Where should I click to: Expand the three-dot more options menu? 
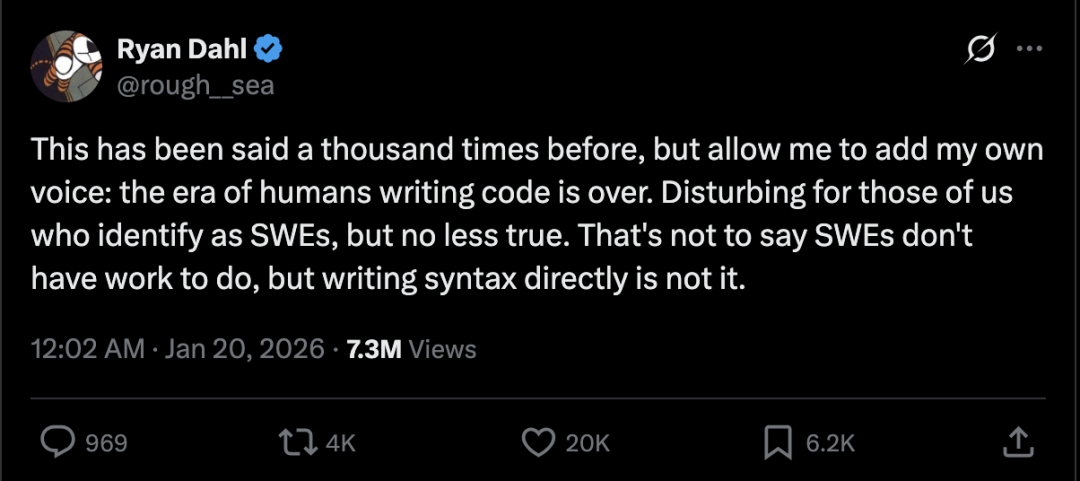click(1029, 48)
